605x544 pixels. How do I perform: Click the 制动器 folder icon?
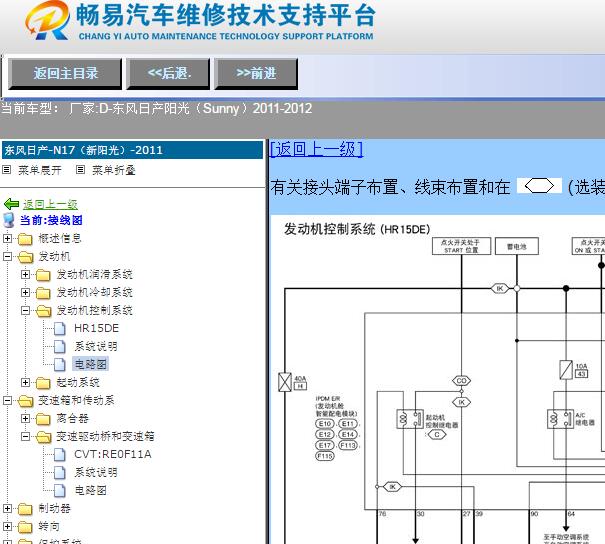click(x=25, y=509)
